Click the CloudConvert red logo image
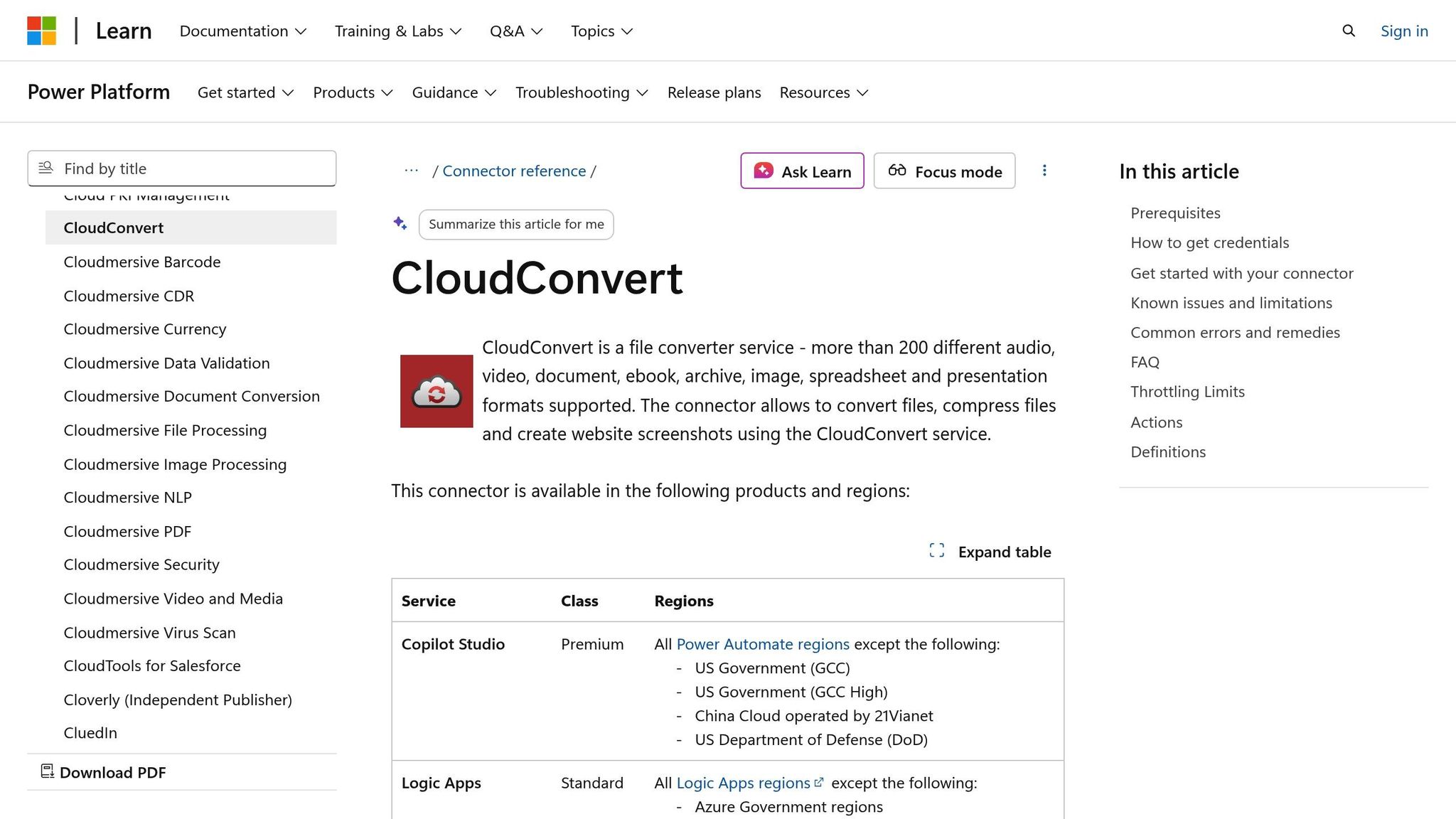 pyautogui.click(x=436, y=390)
